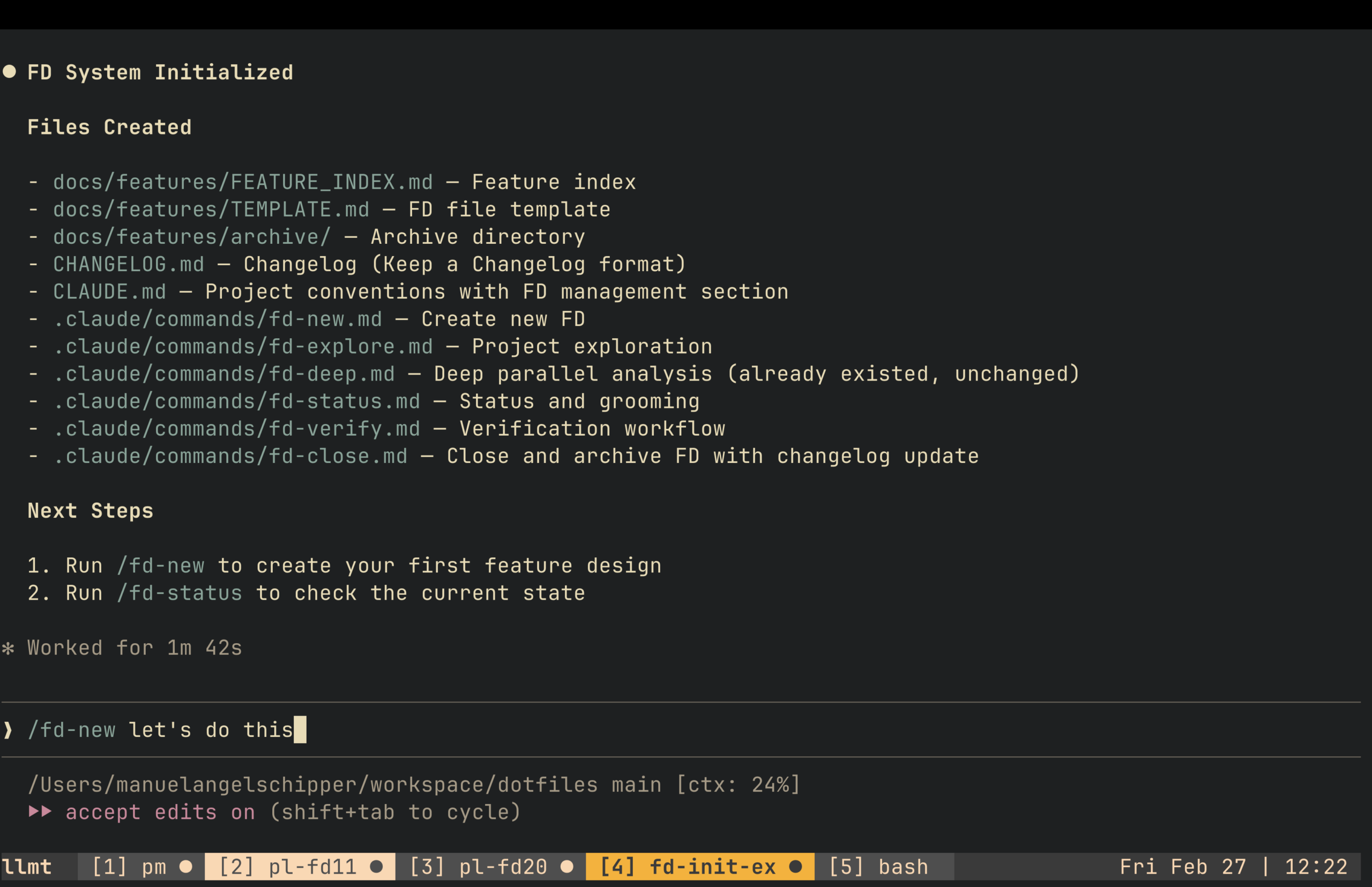Open docs/features/FEATURE_INDEX.md file path
Image resolution: width=1372 pixels, height=887 pixels.
(242, 183)
